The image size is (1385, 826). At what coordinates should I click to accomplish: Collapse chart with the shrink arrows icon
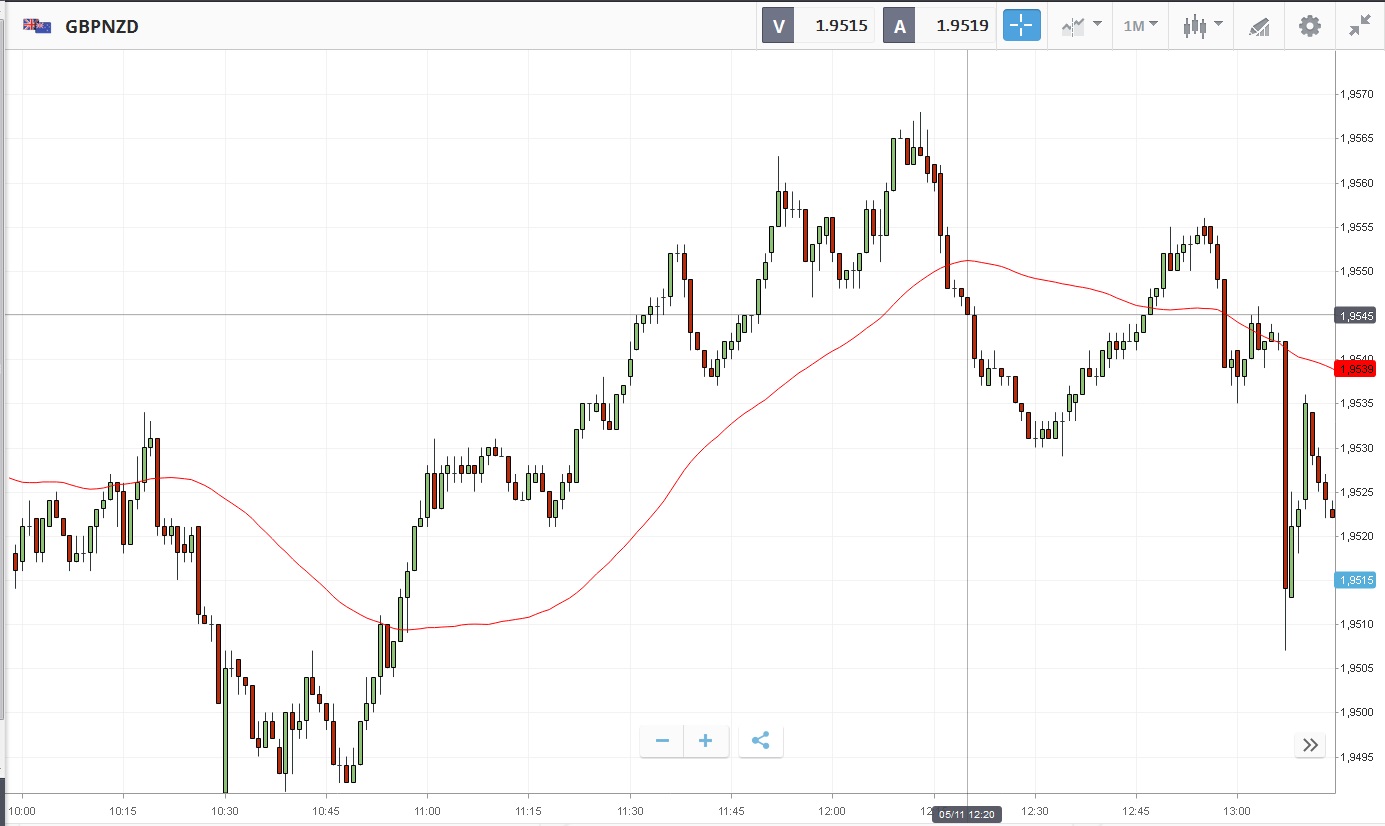[1359, 26]
